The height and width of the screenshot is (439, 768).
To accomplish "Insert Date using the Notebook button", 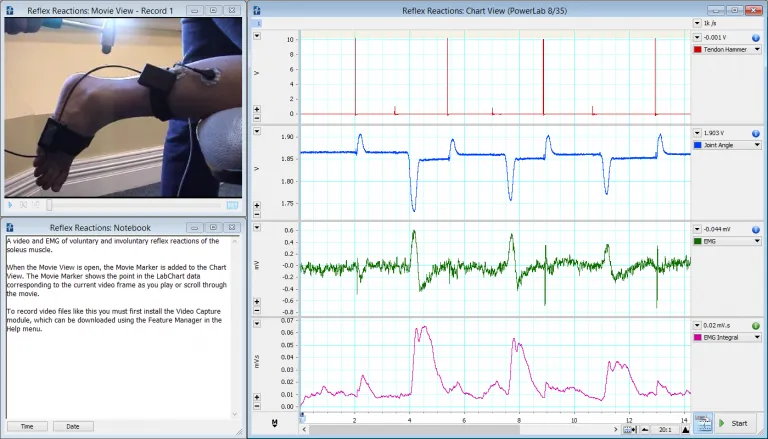I will coord(73,427).
